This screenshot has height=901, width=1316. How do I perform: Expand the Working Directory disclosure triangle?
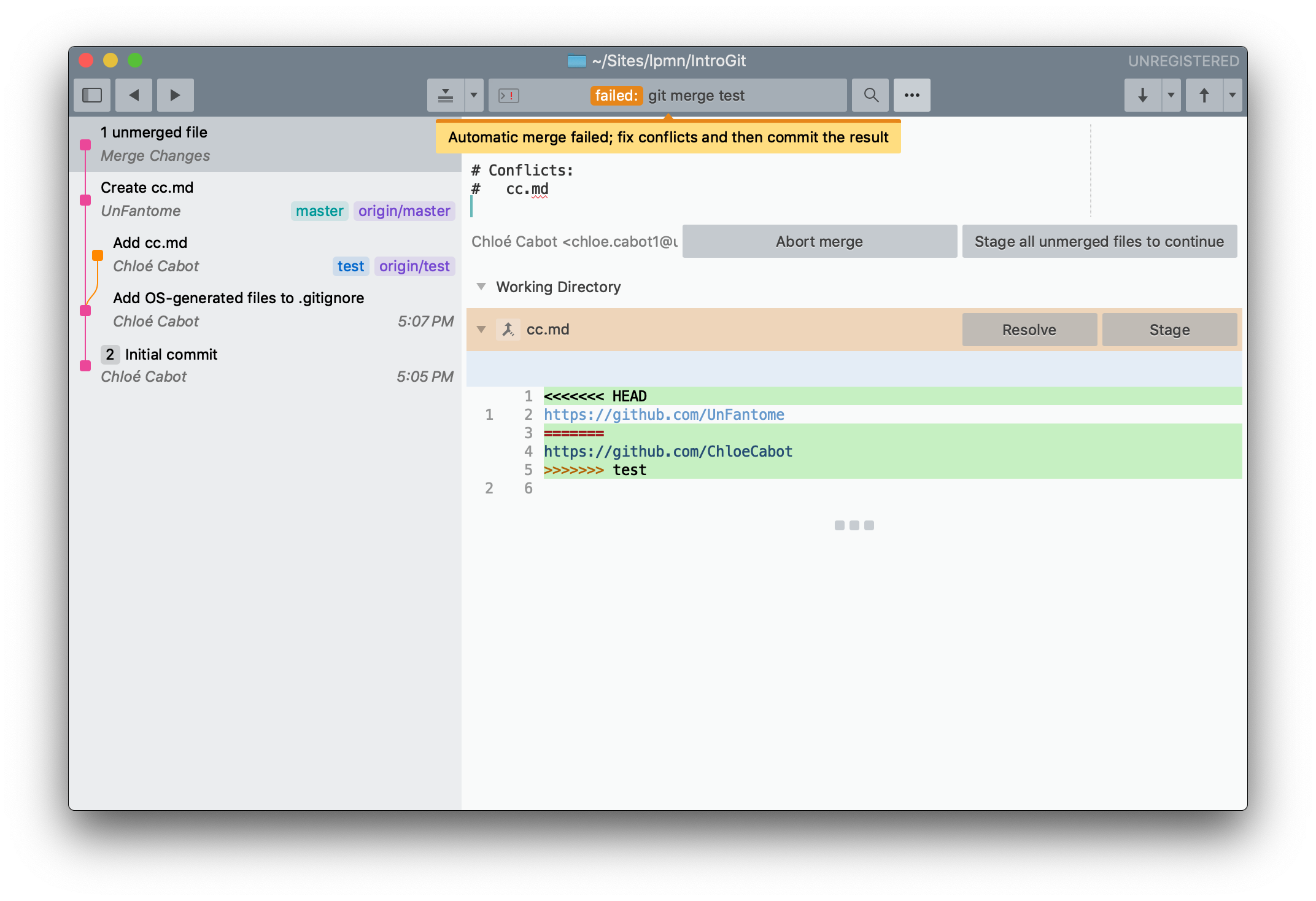coord(481,287)
